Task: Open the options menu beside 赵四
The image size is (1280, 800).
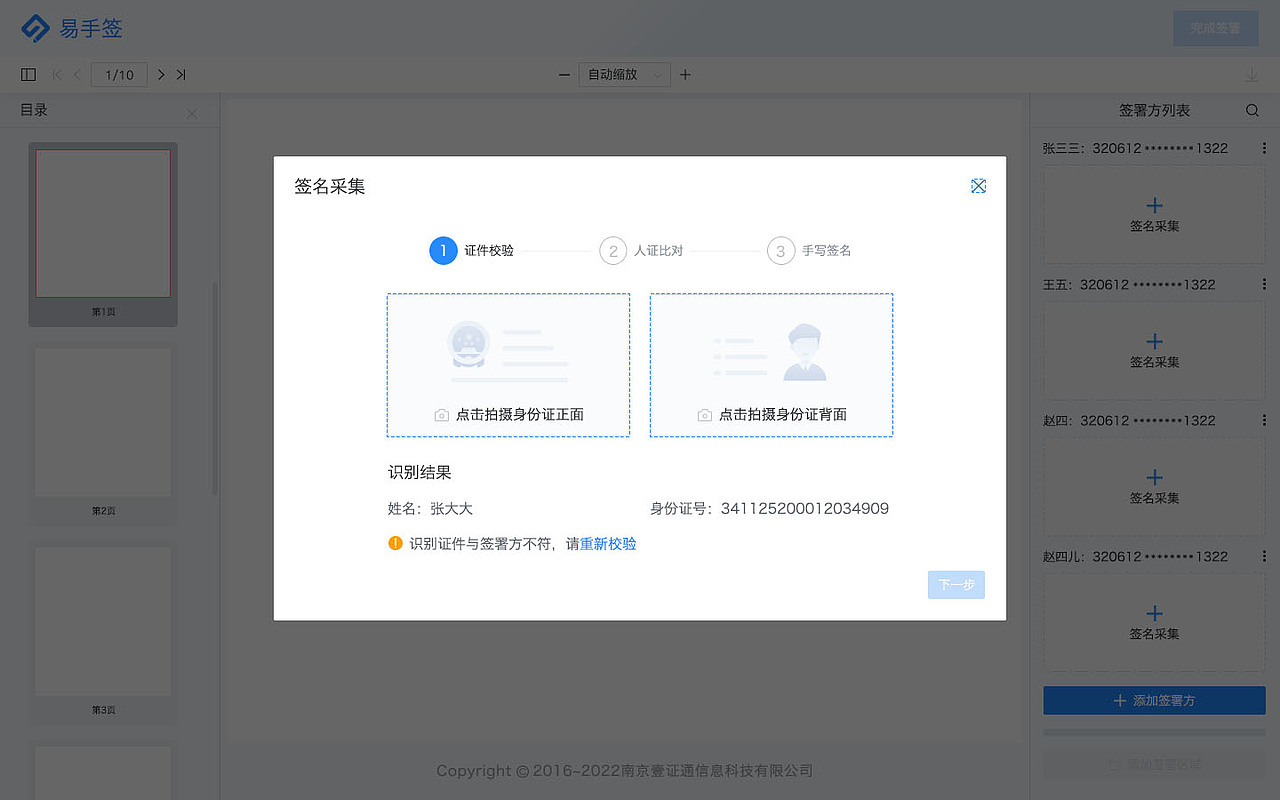Action: coord(1265,420)
